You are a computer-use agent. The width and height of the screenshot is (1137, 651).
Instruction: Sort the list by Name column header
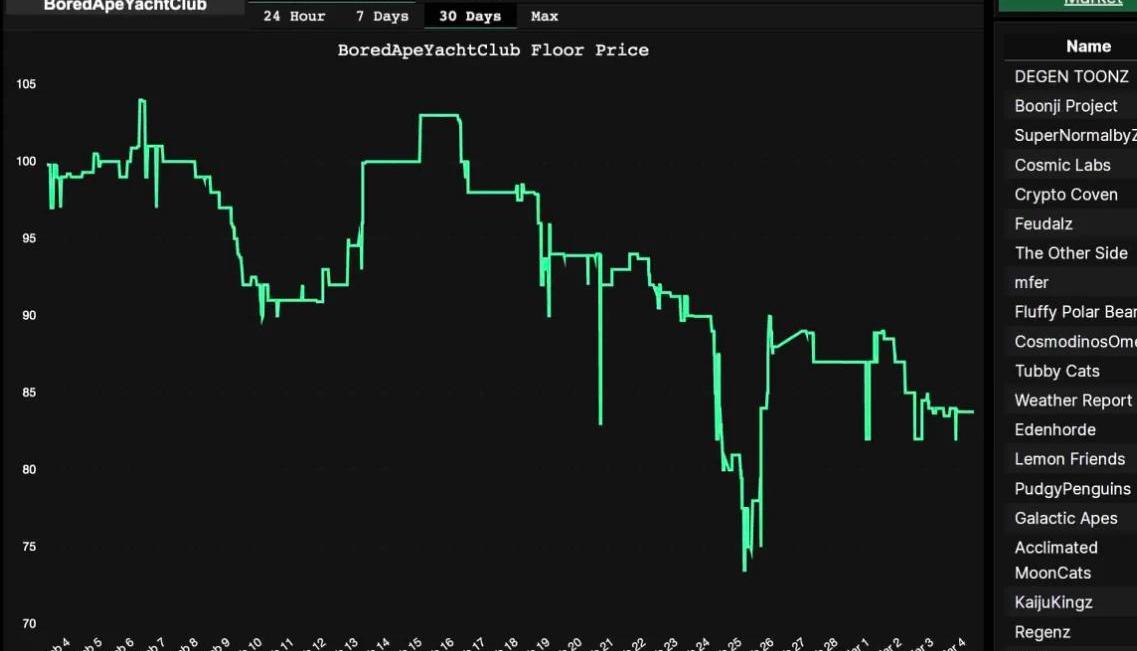pos(1088,46)
